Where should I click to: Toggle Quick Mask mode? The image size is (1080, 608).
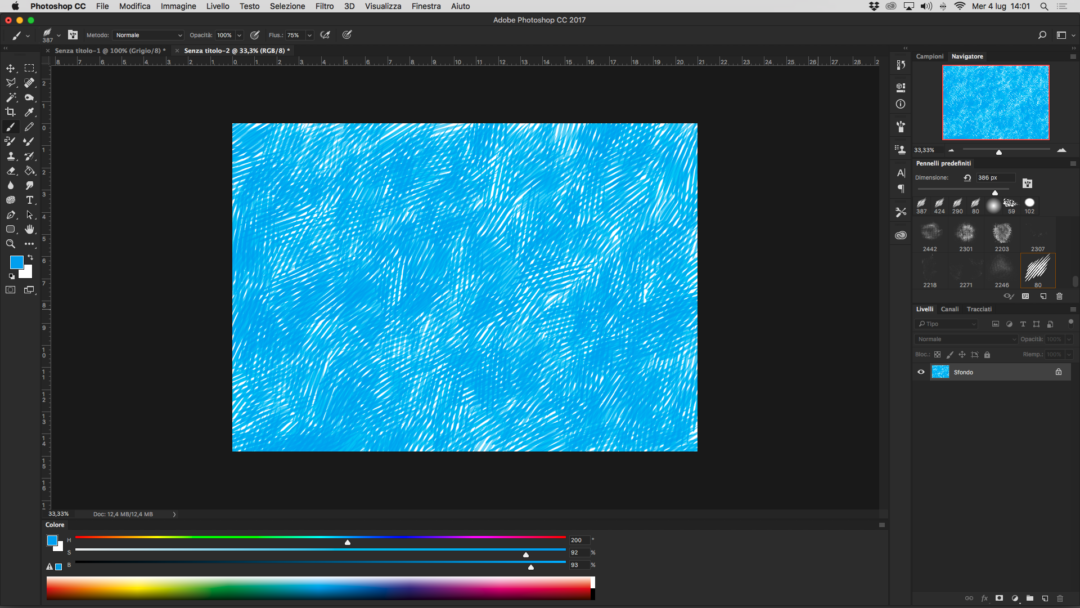click(10, 290)
